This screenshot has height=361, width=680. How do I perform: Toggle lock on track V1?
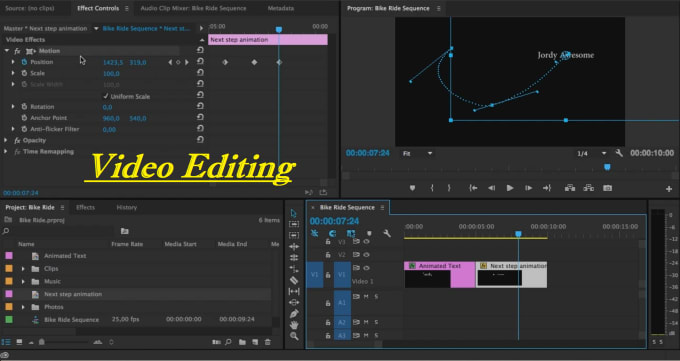(x=328, y=275)
